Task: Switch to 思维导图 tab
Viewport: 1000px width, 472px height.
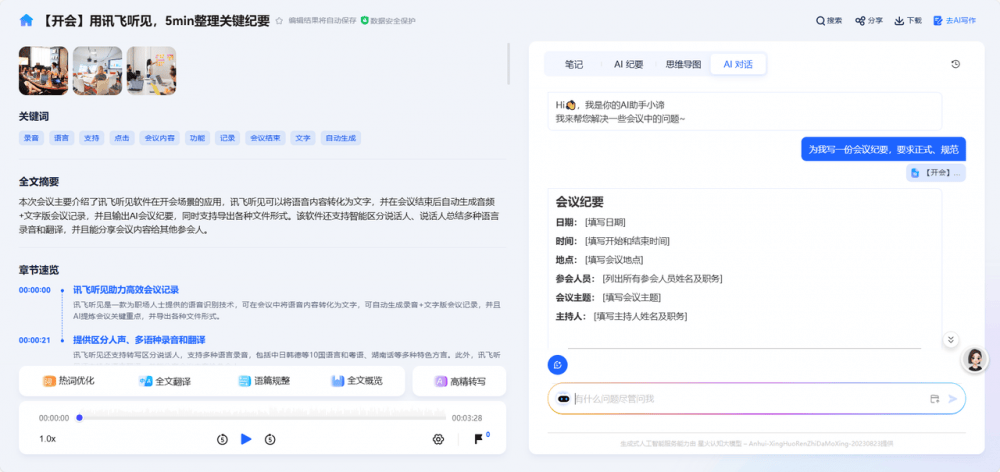Action: 683,64
